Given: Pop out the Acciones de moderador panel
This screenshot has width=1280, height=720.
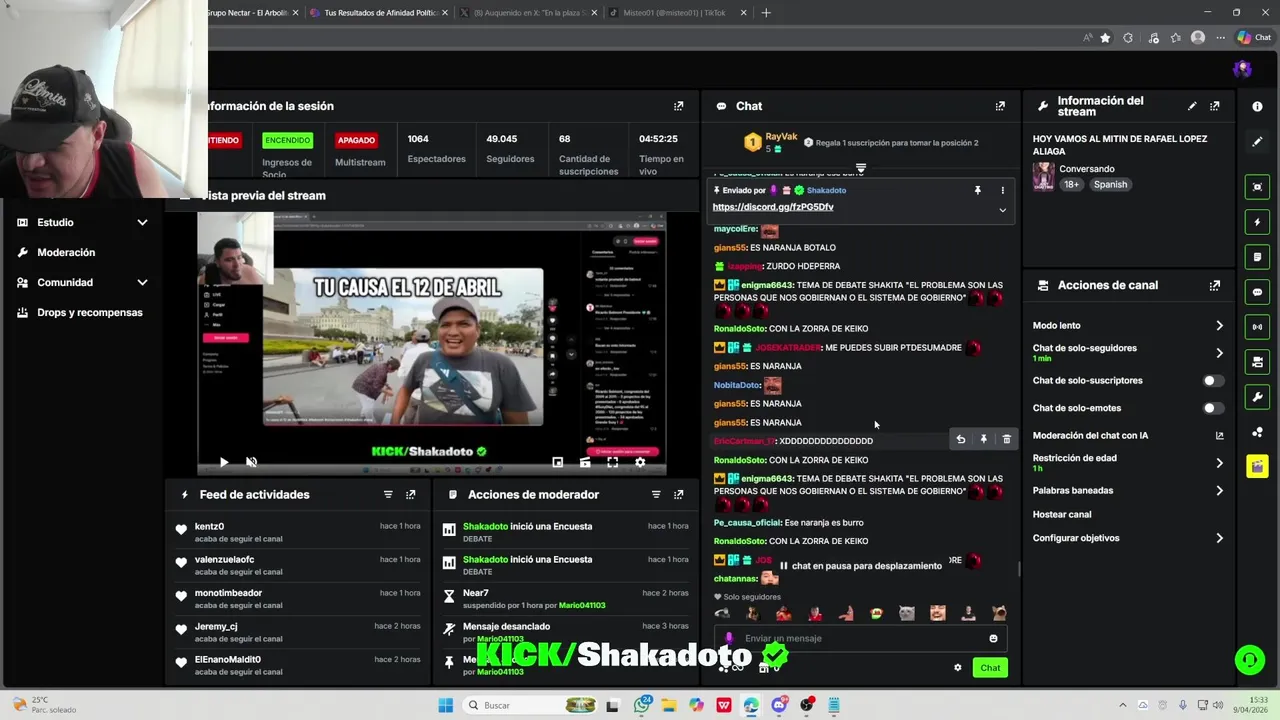Looking at the screenshot, I should 679,494.
